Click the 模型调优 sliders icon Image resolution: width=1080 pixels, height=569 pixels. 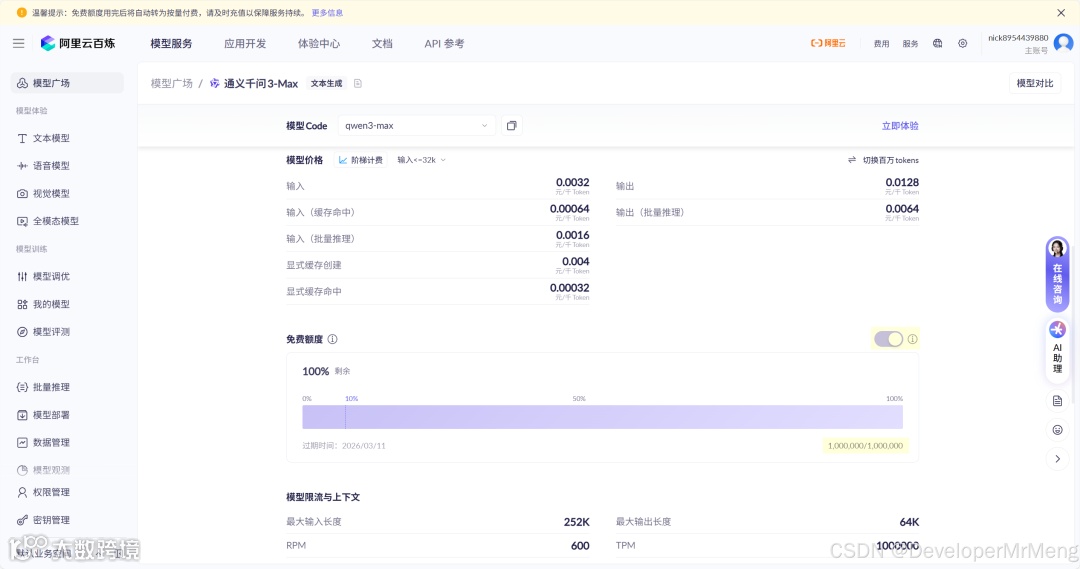point(22,276)
